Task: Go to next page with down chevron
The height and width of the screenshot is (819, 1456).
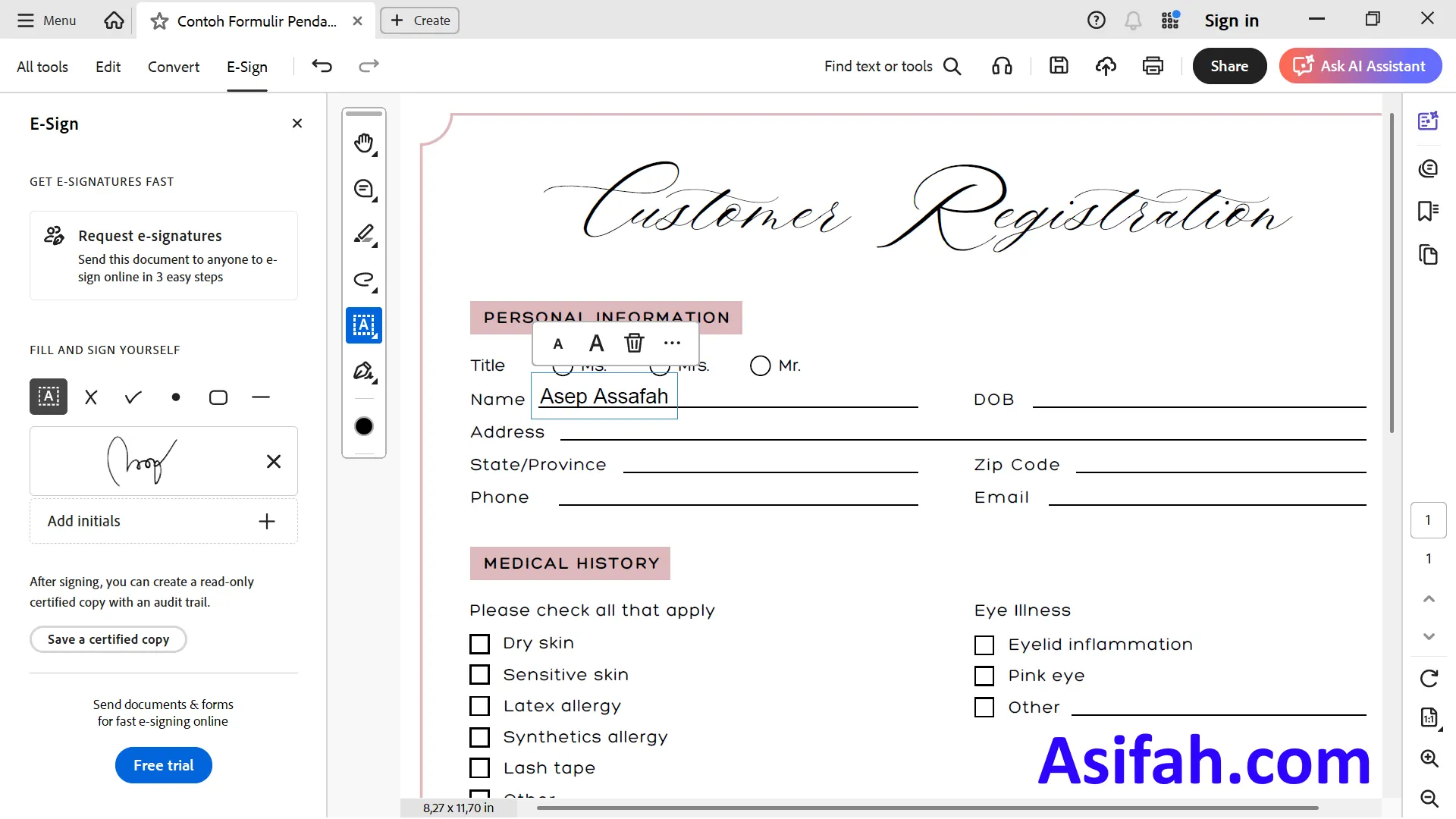Action: [x=1429, y=636]
